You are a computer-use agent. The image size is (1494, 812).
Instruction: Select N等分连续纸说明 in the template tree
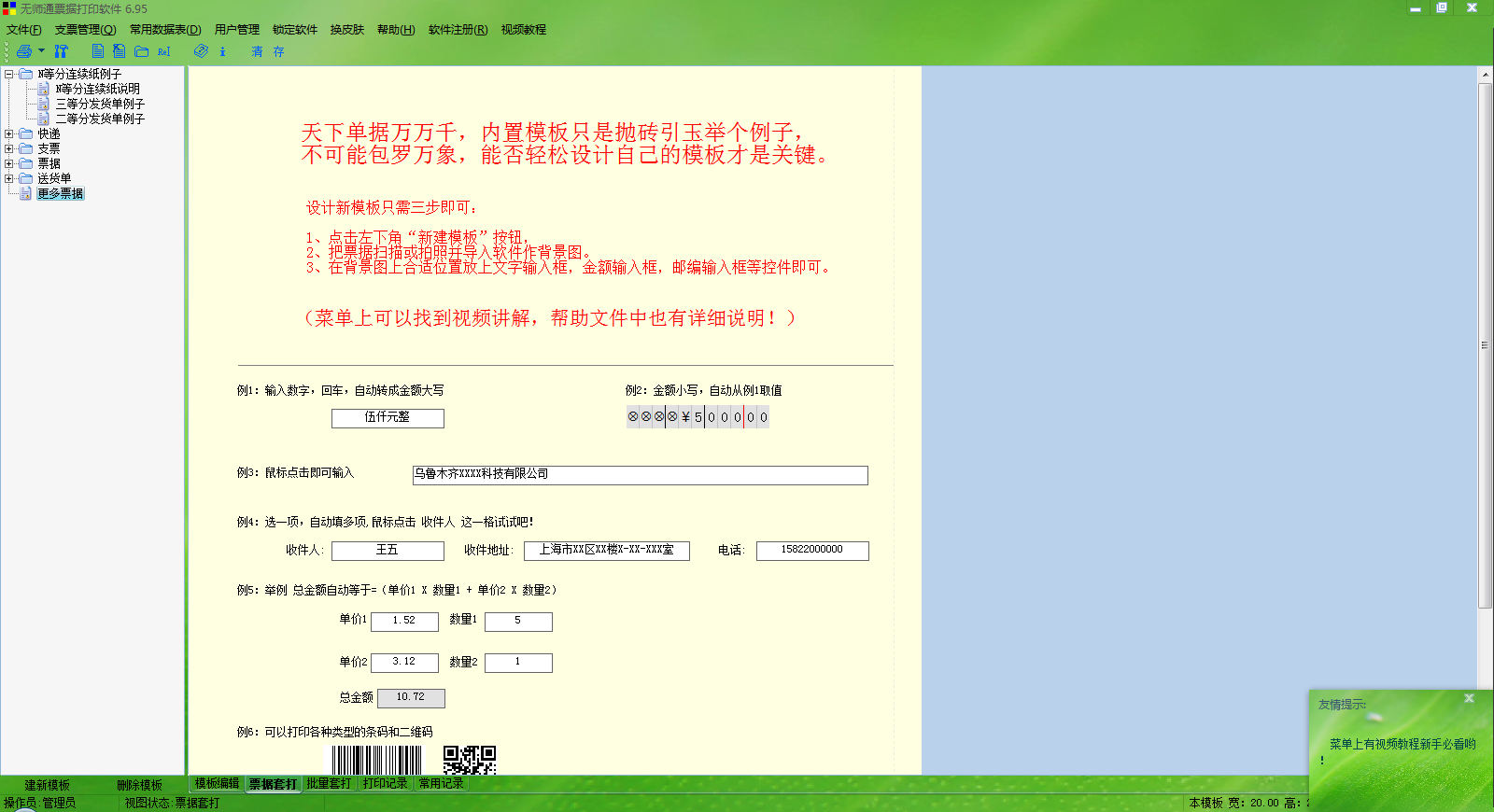tap(97, 89)
